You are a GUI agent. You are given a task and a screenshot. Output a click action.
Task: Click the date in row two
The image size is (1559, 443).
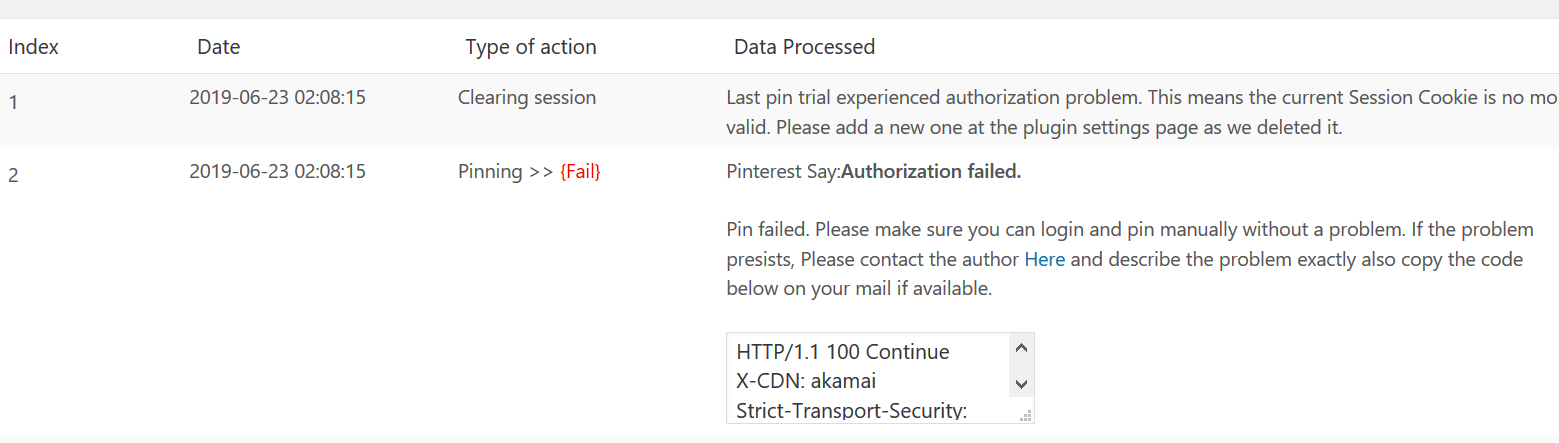pos(277,171)
